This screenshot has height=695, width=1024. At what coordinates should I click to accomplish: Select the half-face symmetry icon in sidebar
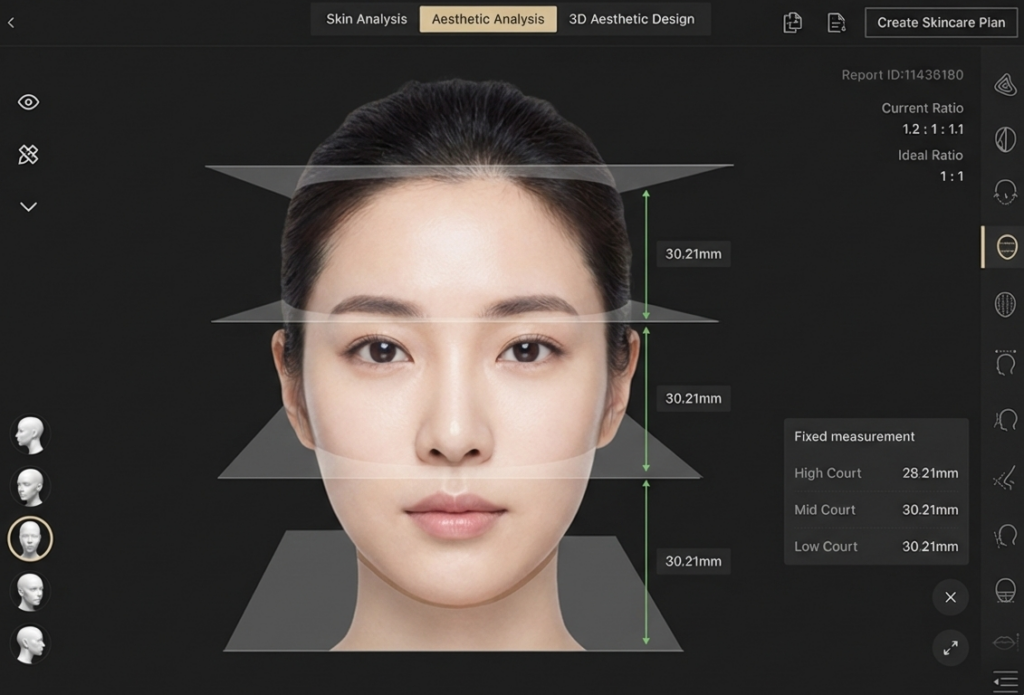click(x=1006, y=139)
